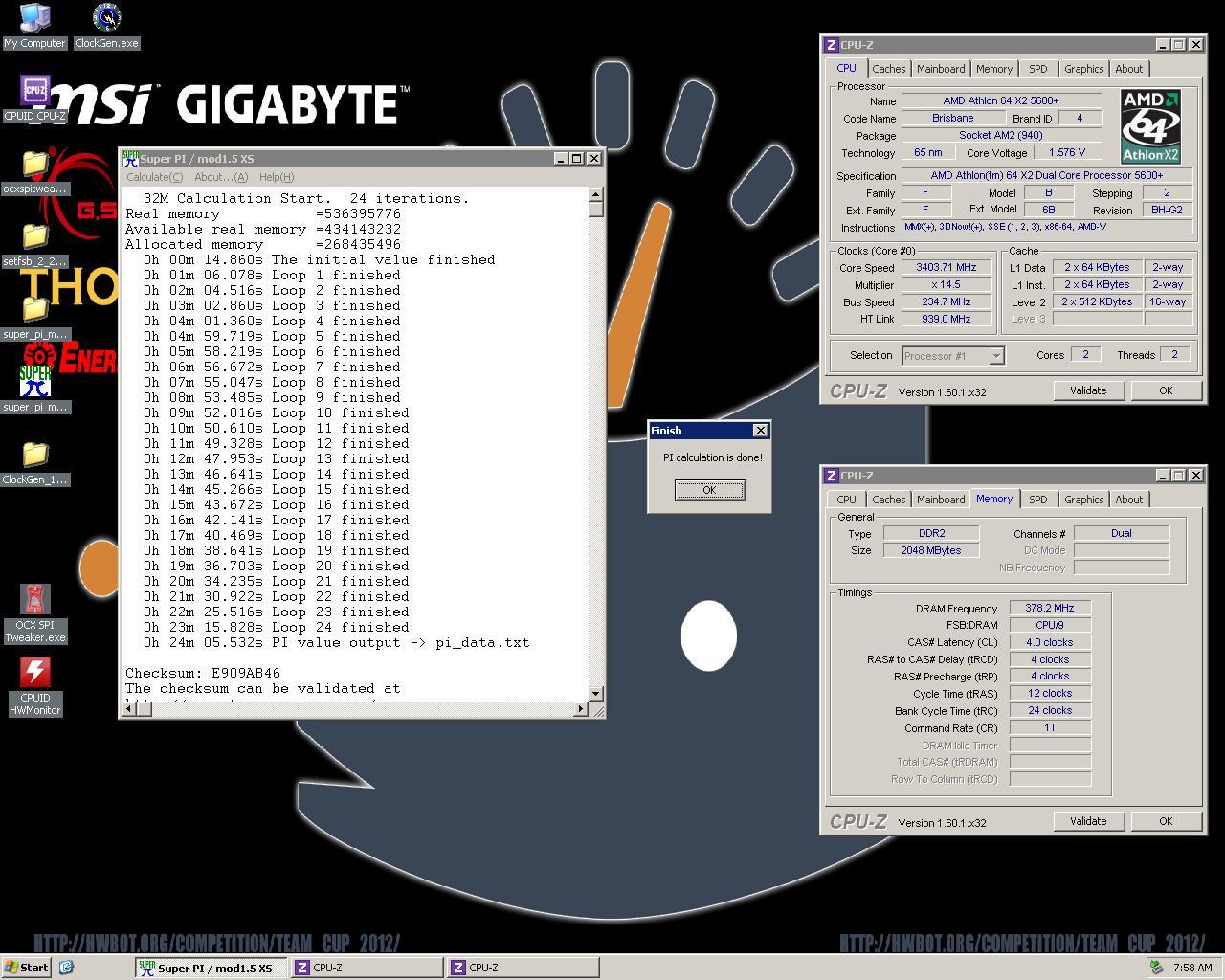Switch to the first CPU-Z taskbar button
This screenshot has width=1225, height=980.
pos(367,968)
